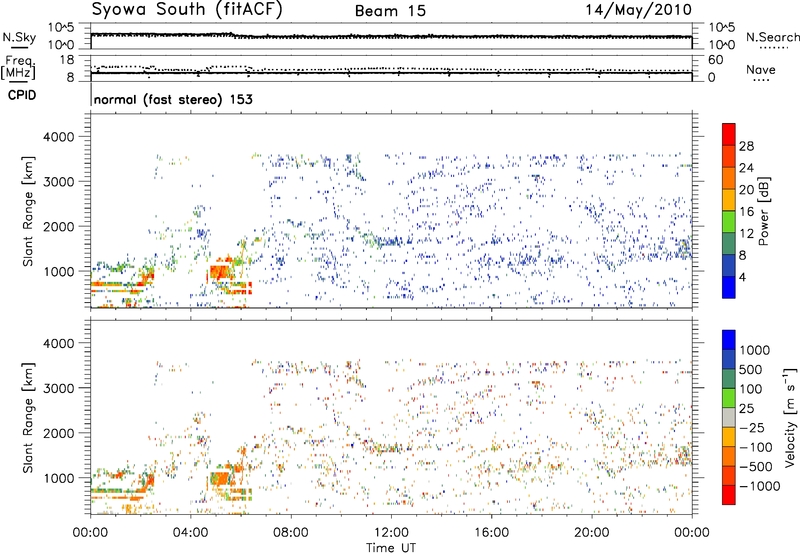The height and width of the screenshot is (554, 800).
Task: Click '3000' tick on power panel axis
Action: (59, 182)
